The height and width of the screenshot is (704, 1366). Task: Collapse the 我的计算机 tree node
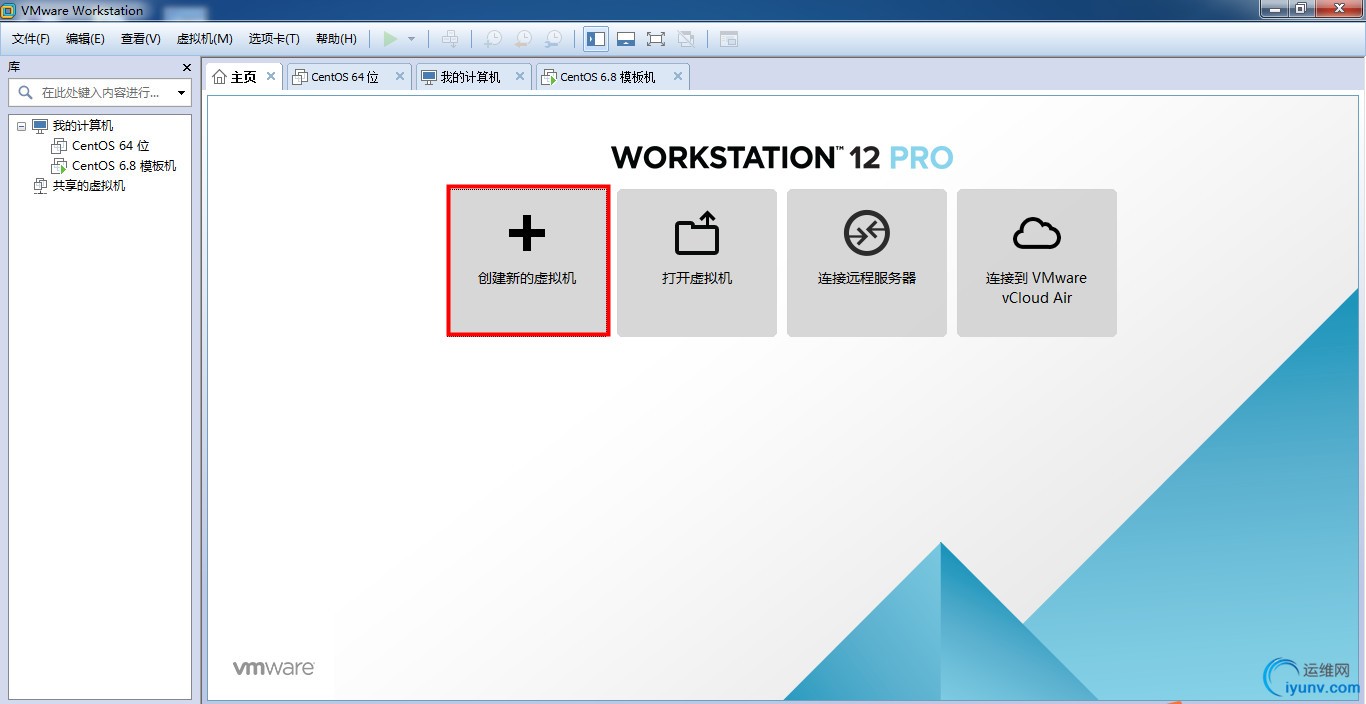(x=22, y=126)
